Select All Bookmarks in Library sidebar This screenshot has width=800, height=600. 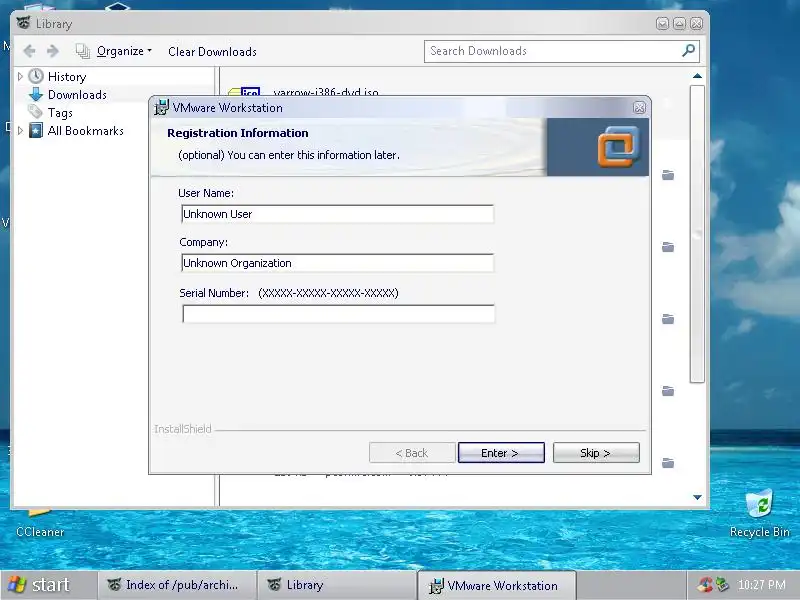click(x=86, y=131)
